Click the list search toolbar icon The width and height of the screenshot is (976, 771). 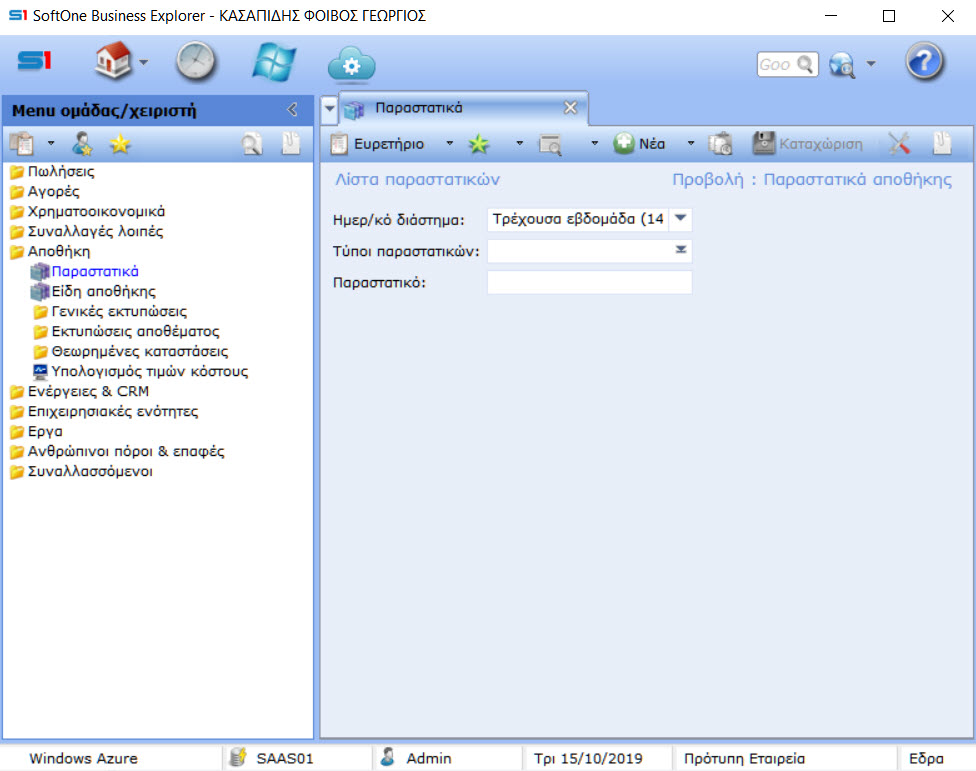point(550,144)
